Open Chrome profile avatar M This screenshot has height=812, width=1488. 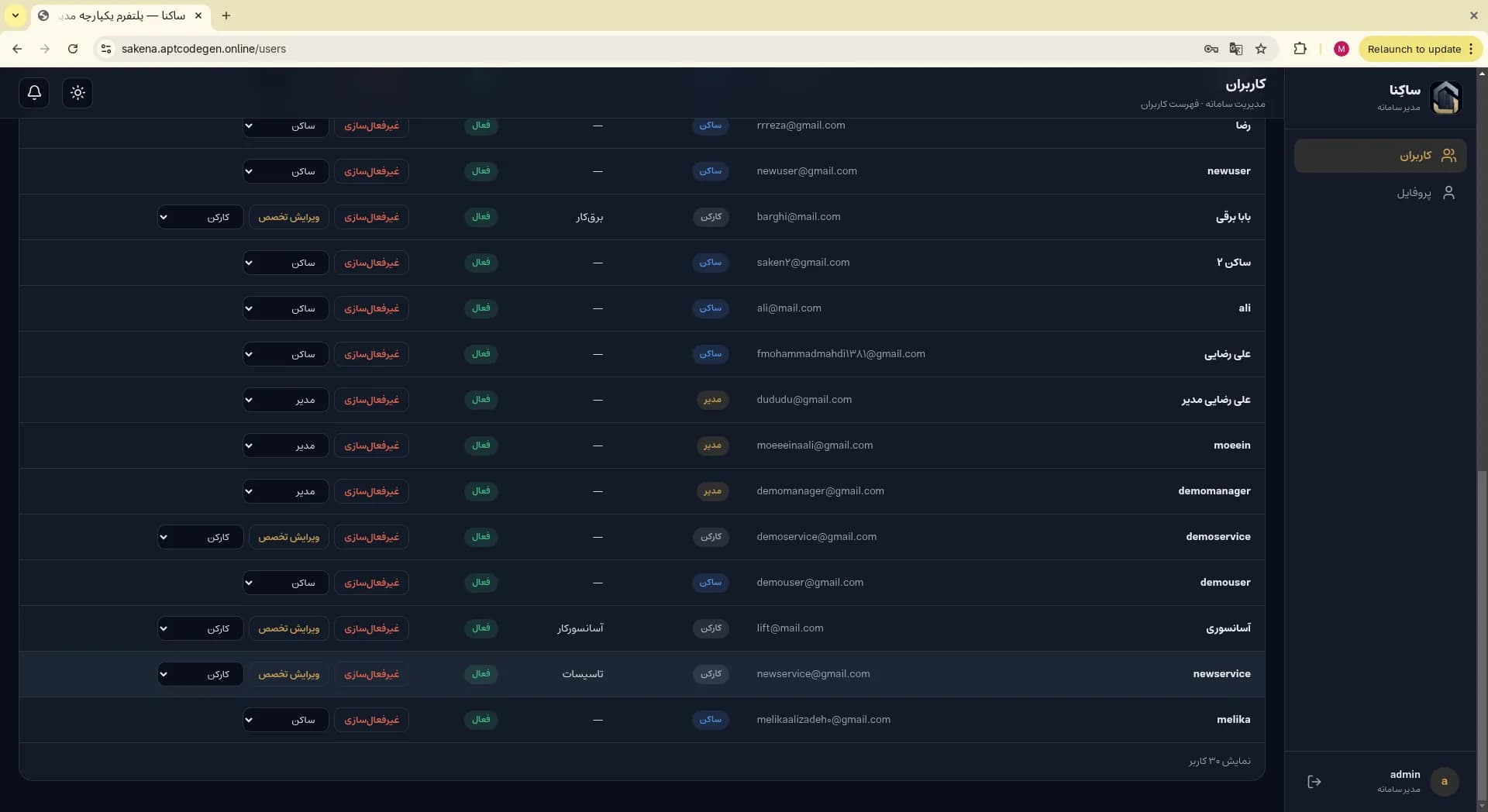click(x=1342, y=49)
